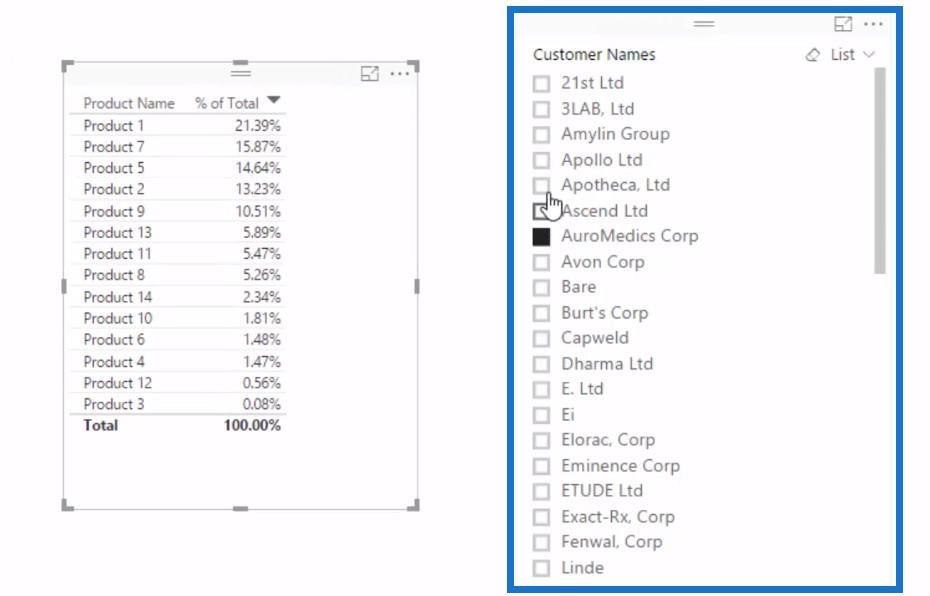
Task: Check the Bare checkbox
Action: pos(541,288)
